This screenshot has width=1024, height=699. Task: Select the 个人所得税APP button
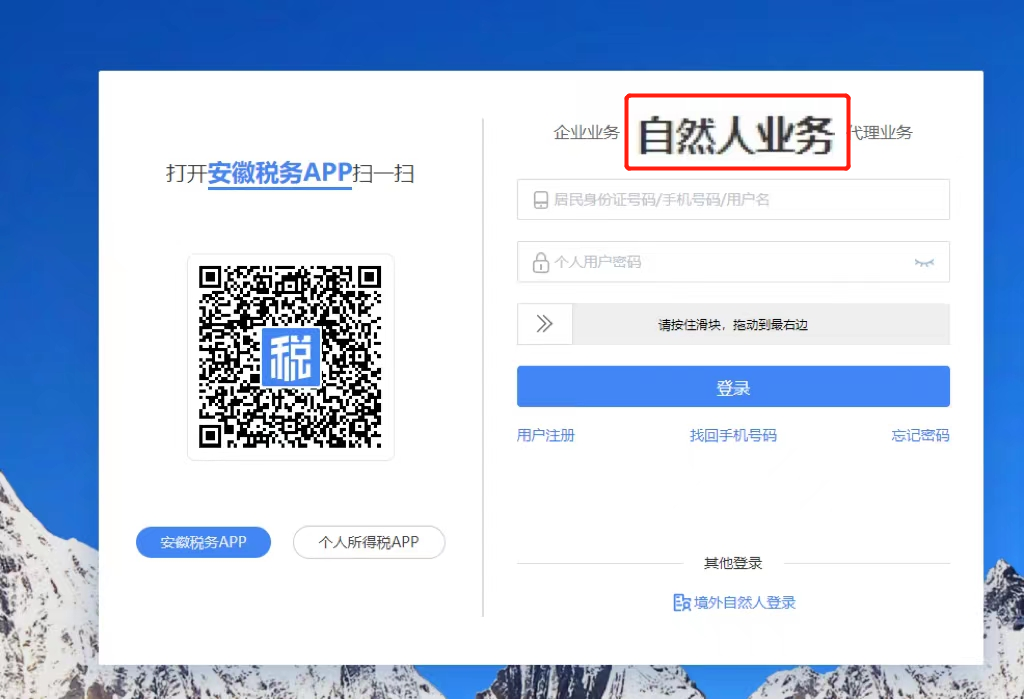pyautogui.click(x=369, y=542)
